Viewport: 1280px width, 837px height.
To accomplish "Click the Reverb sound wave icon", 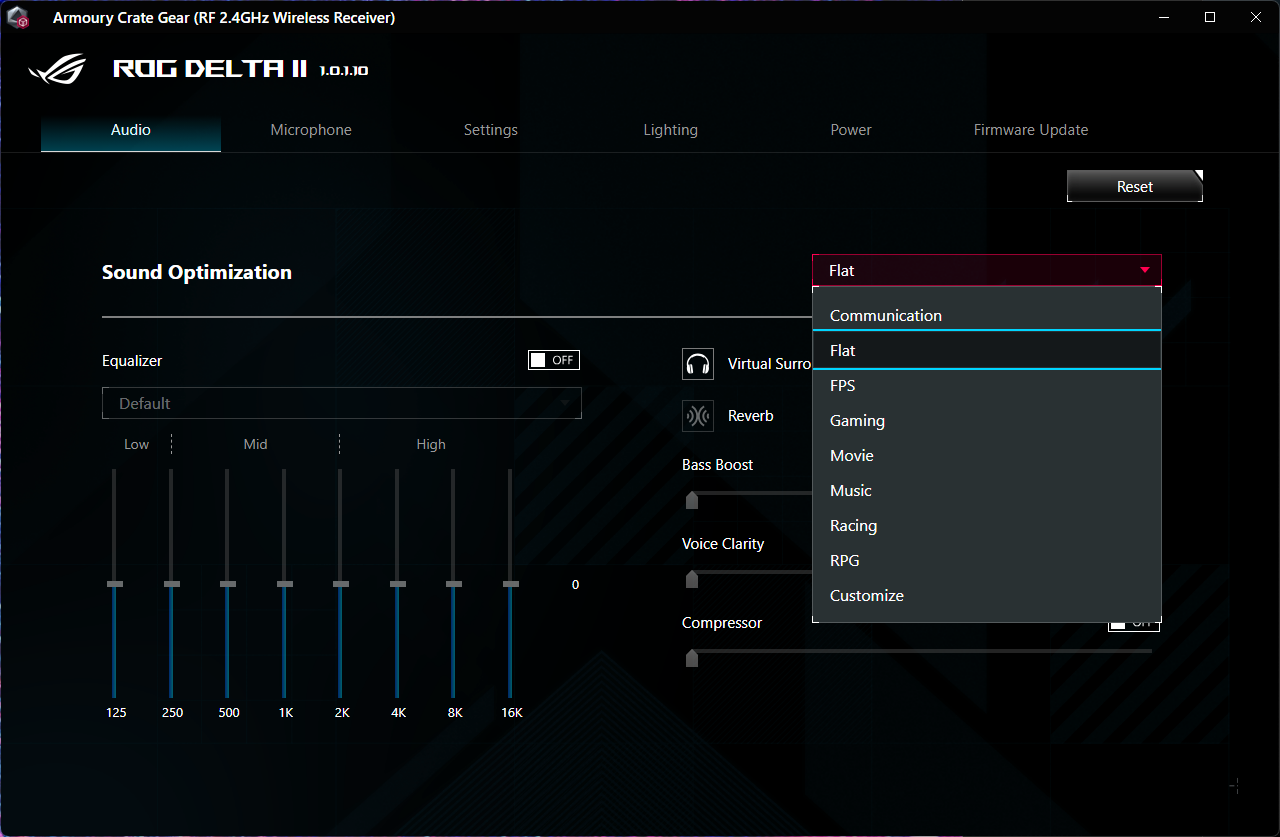I will point(697,416).
